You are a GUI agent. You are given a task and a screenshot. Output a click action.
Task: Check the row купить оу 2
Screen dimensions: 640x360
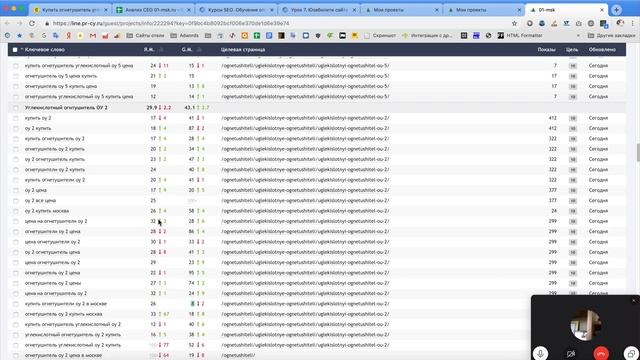pos(16,118)
